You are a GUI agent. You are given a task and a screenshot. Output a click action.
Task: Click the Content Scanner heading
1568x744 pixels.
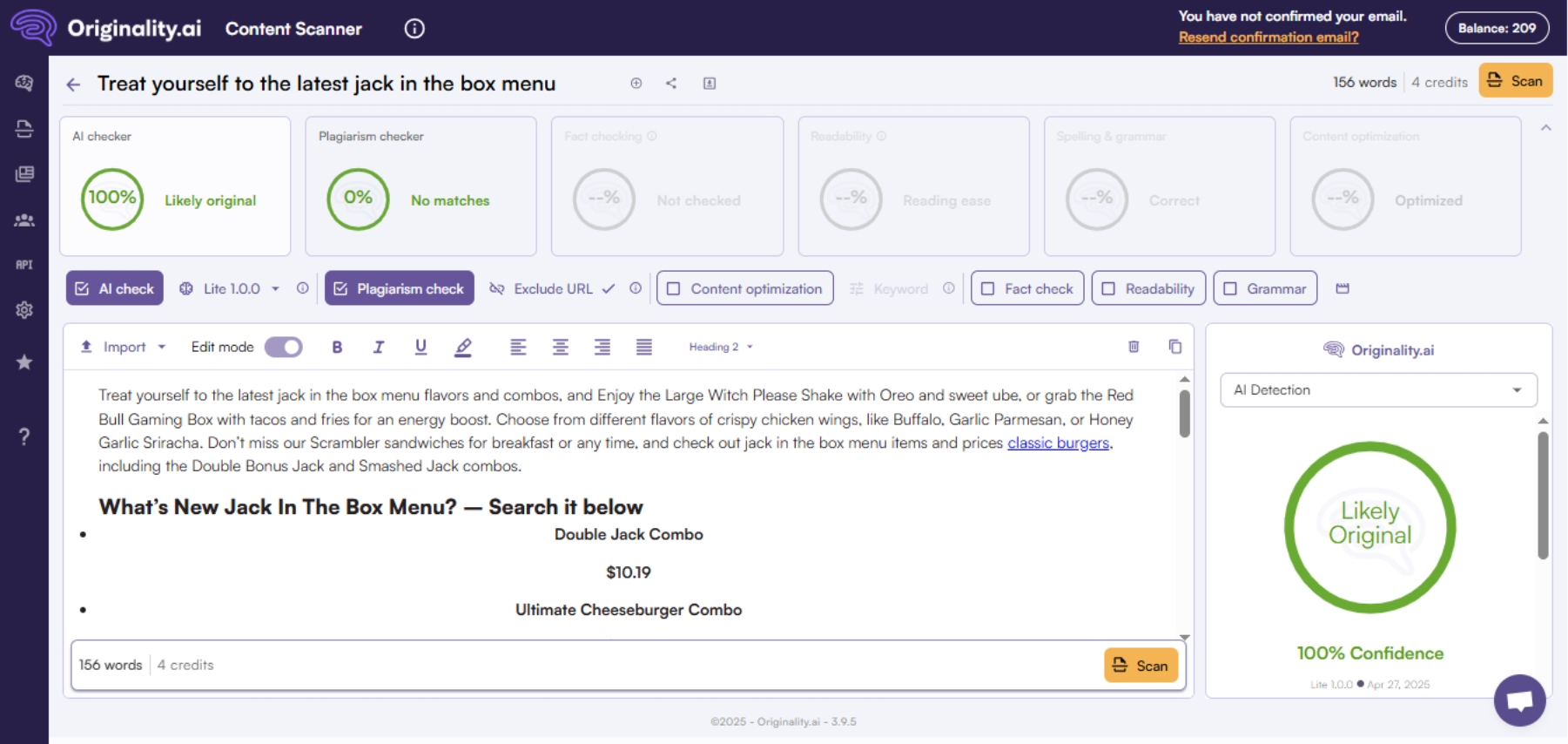(x=293, y=29)
